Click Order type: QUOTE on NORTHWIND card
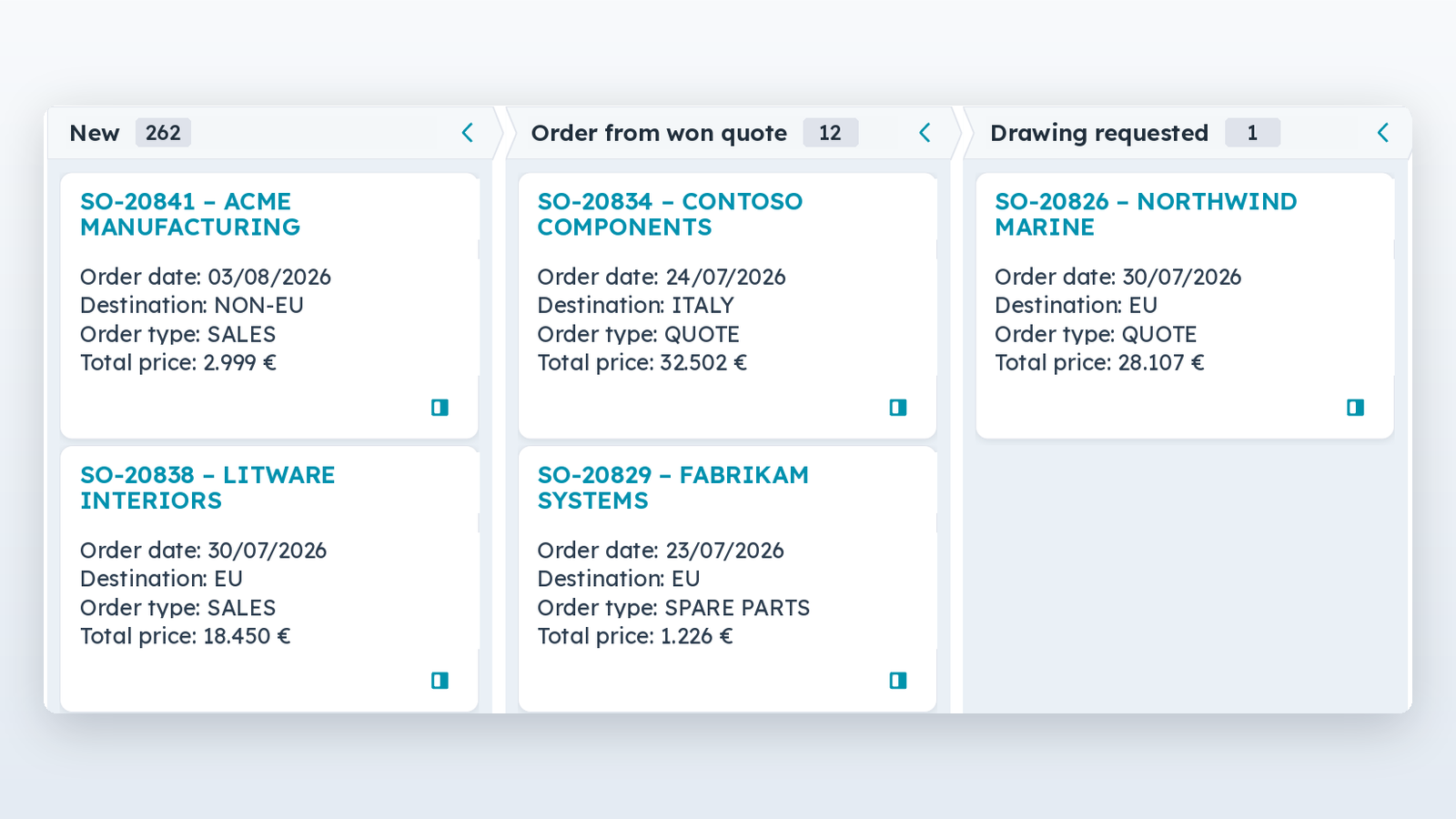This screenshot has width=1456, height=819. click(x=1096, y=334)
